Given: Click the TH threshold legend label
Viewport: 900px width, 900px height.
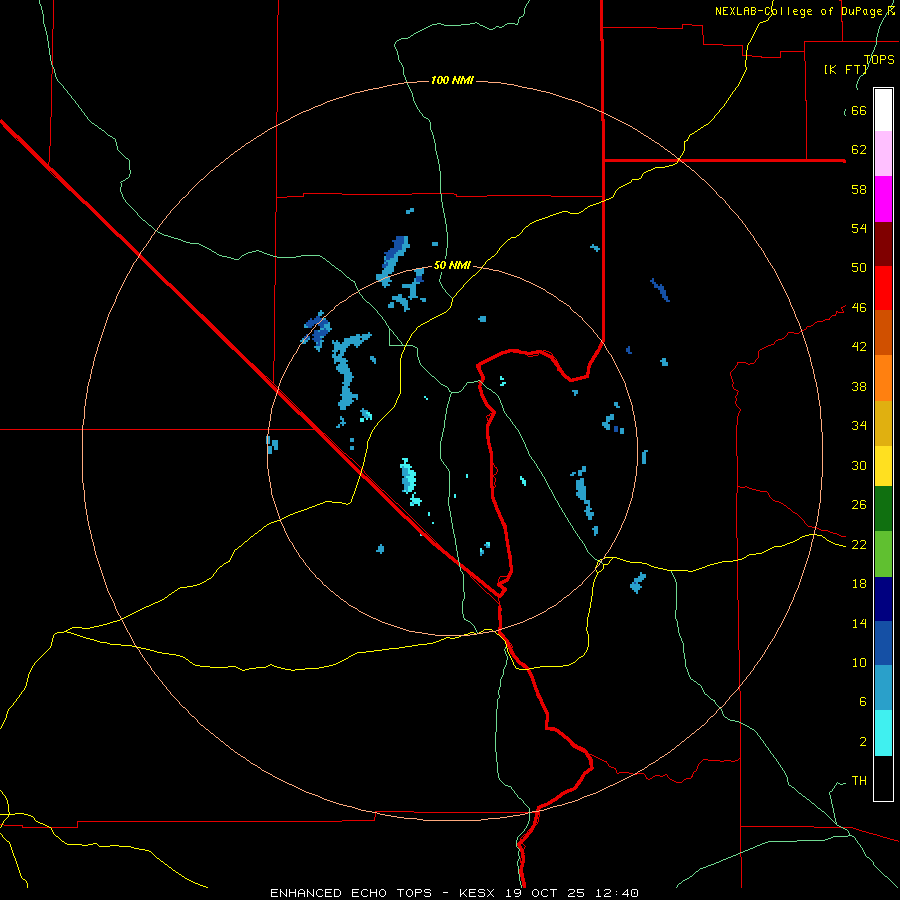Looking at the screenshot, I should pyautogui.click(x=859, y=781).
